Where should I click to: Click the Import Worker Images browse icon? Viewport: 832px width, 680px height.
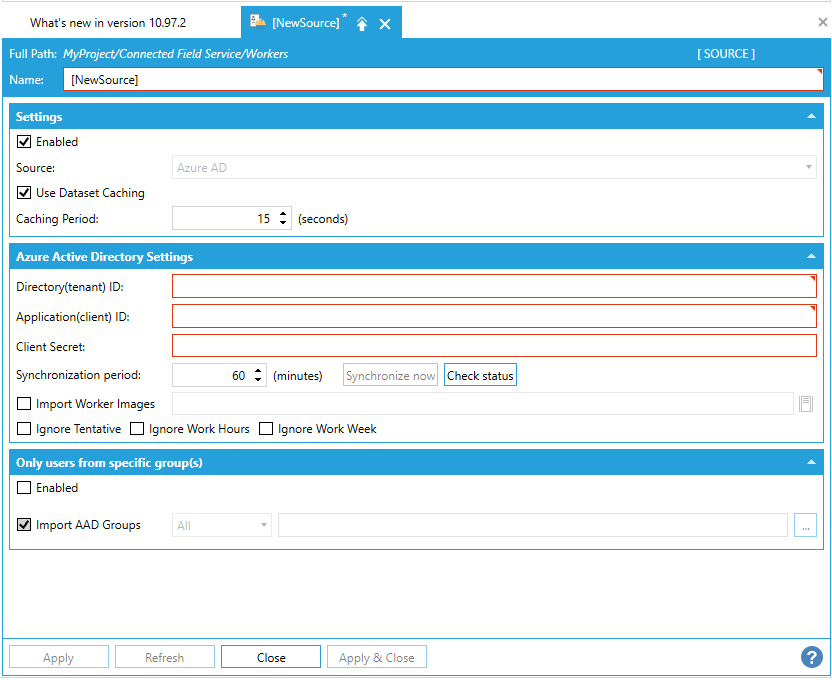tap(806, 404)
